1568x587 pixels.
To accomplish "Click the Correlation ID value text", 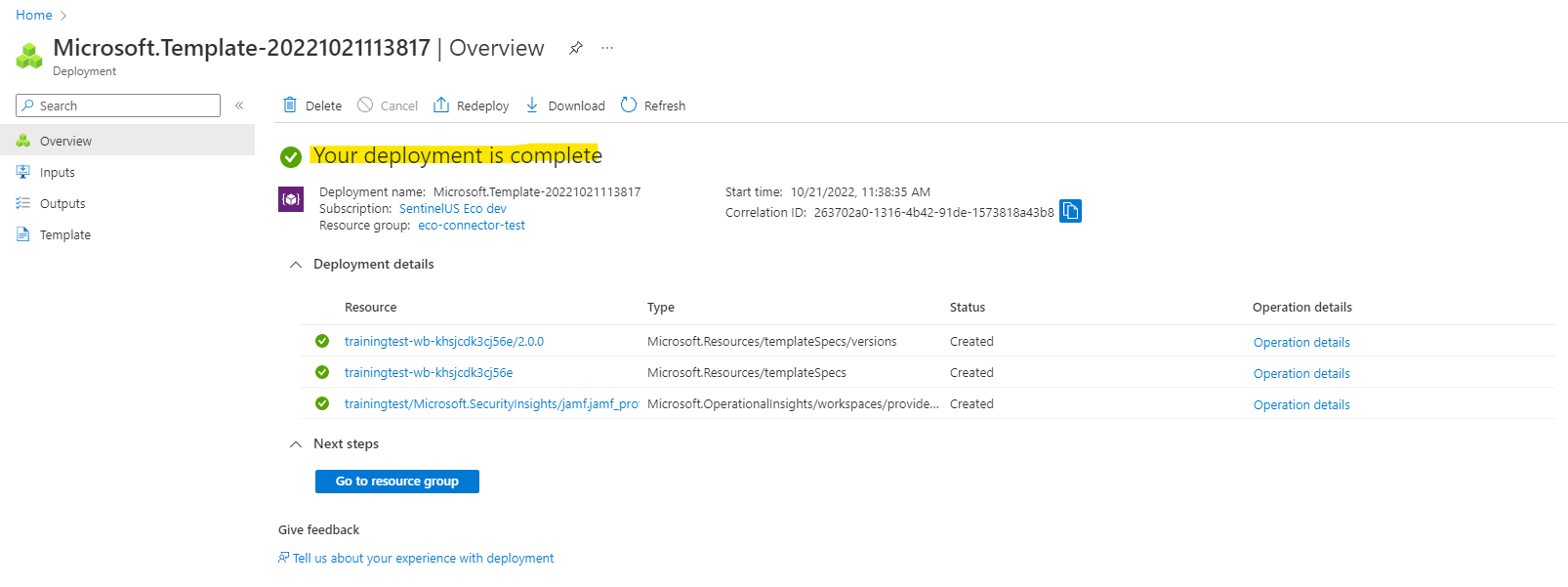I will coord(934,212).
